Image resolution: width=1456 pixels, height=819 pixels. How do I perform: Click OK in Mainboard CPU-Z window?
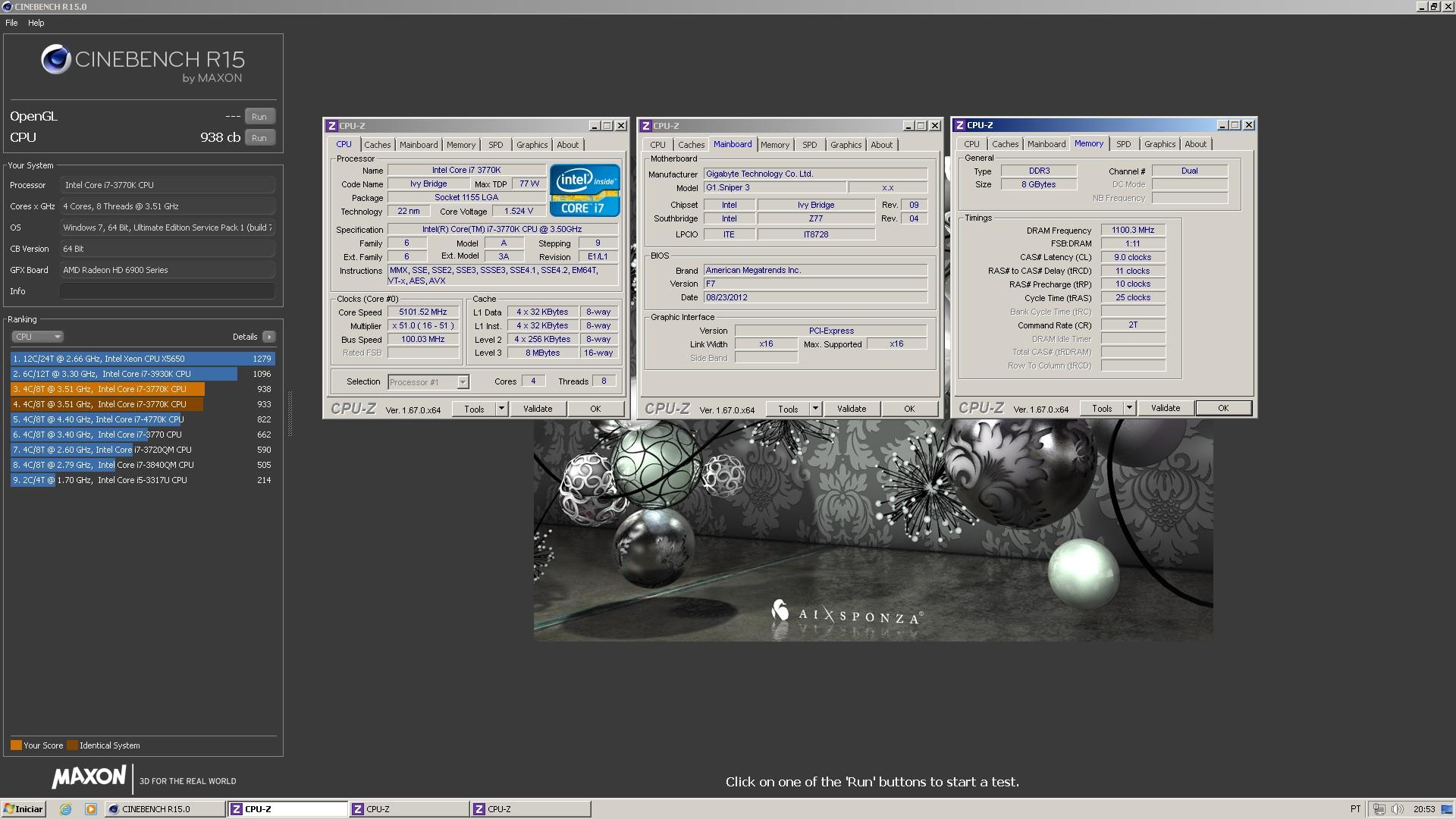pos(909,409)
